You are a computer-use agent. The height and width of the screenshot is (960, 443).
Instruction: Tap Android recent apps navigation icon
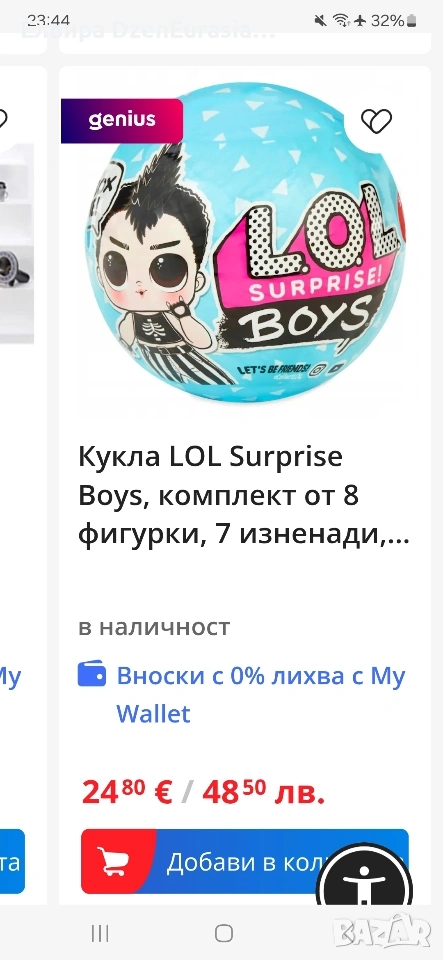[x=100, y=933]
